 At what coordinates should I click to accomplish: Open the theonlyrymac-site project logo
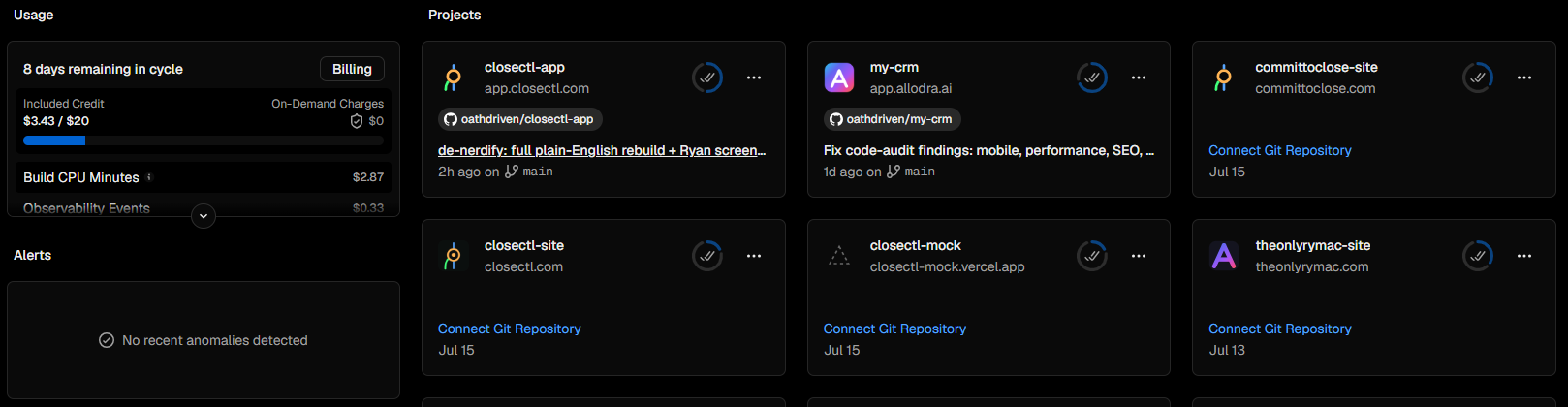1224,256
